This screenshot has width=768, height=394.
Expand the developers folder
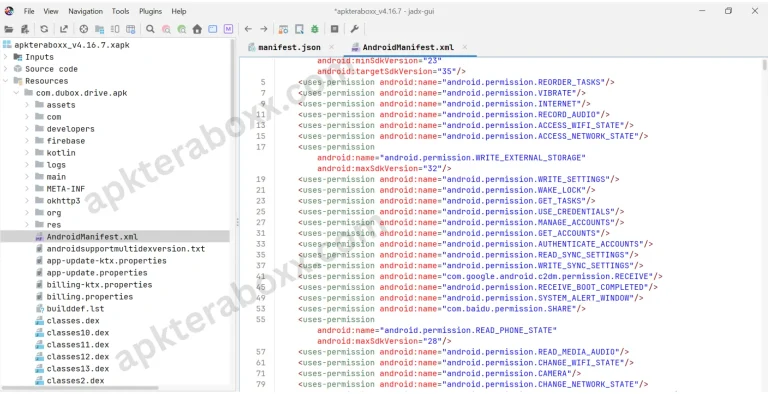click(x=27, y=129)
